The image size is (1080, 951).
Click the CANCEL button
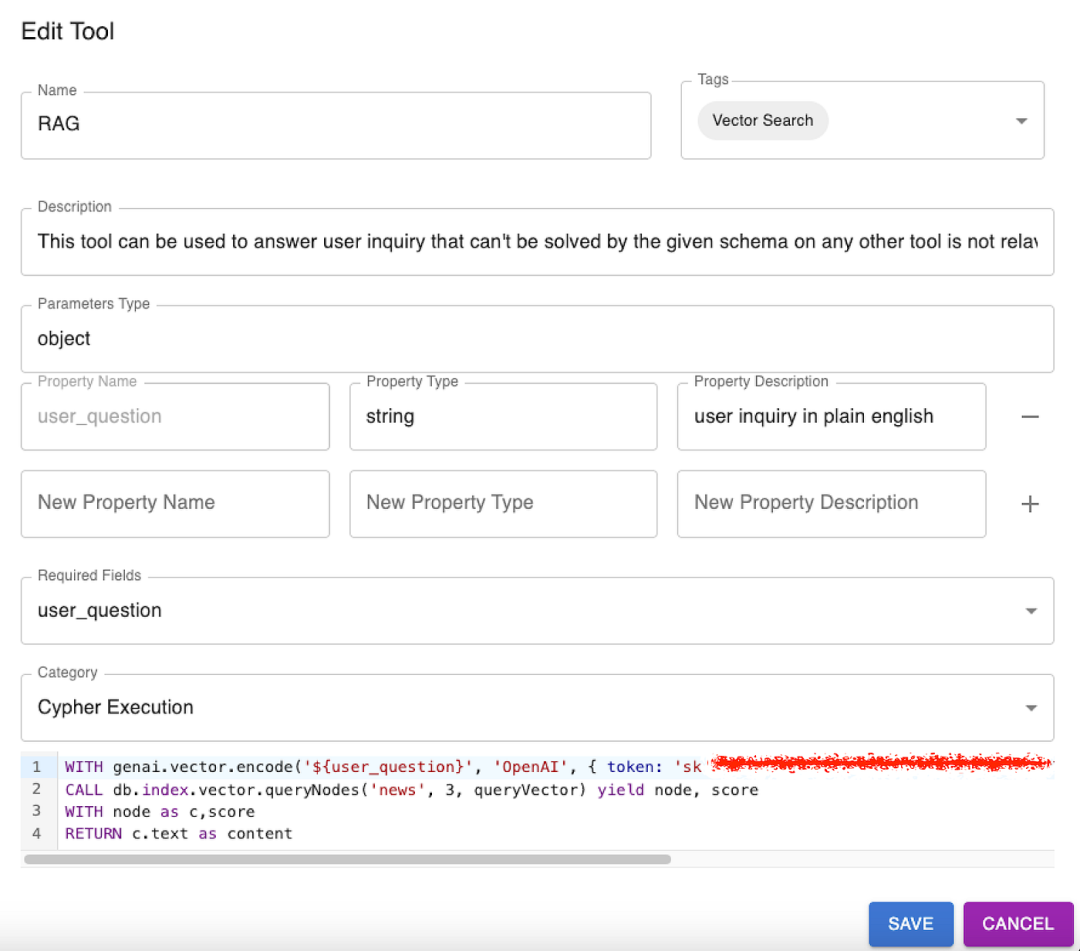[x=1018, y=923]
